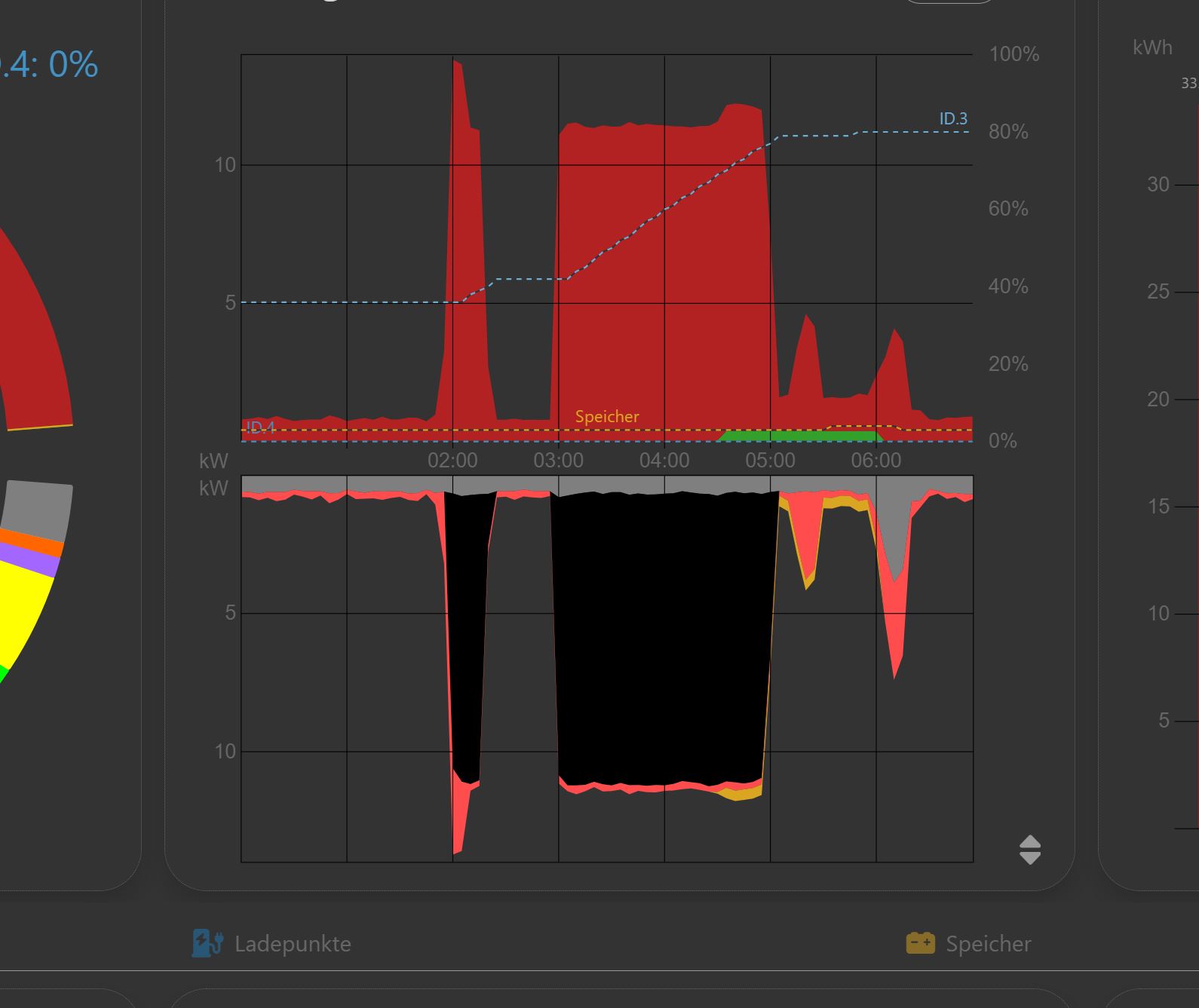Click the ID.3 state-of-charge label
Image resolution: width=1199 pixels, height=1008 pixels.
[953, 118]
